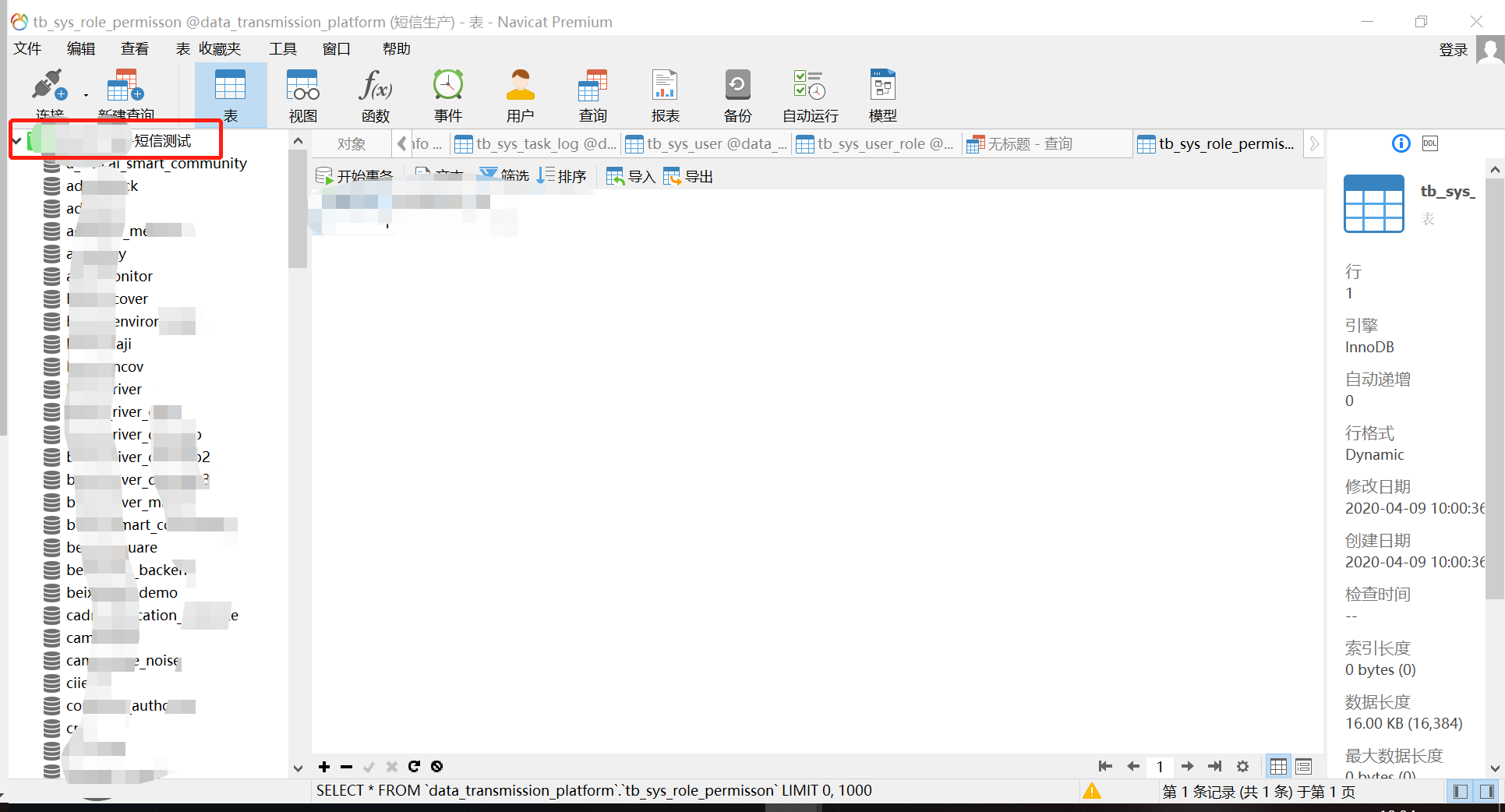
Task: Switch to the tb_sys_user @data tab
Action: [707, 144]
